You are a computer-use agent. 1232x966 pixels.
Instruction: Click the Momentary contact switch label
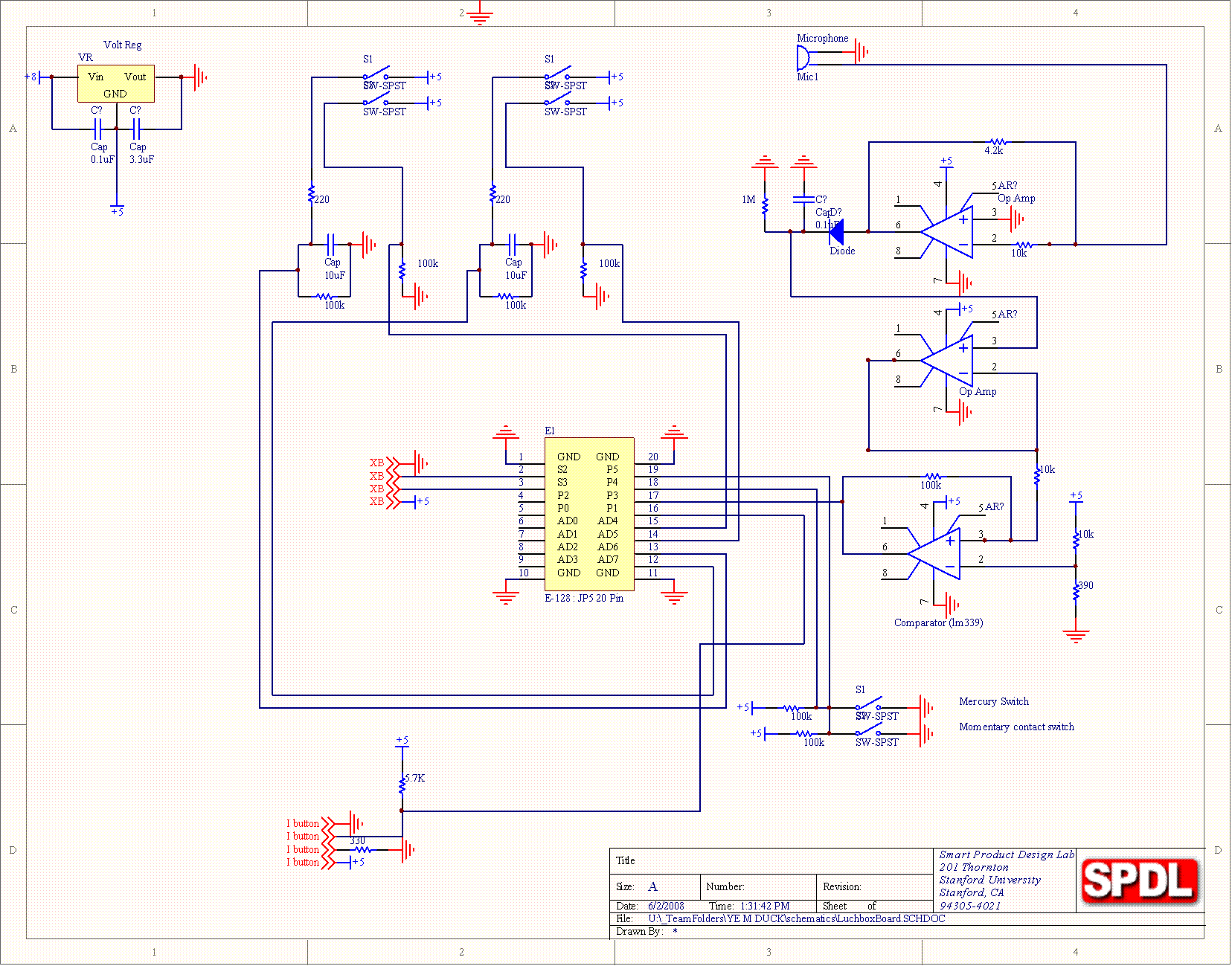(x=1016, y=727)
